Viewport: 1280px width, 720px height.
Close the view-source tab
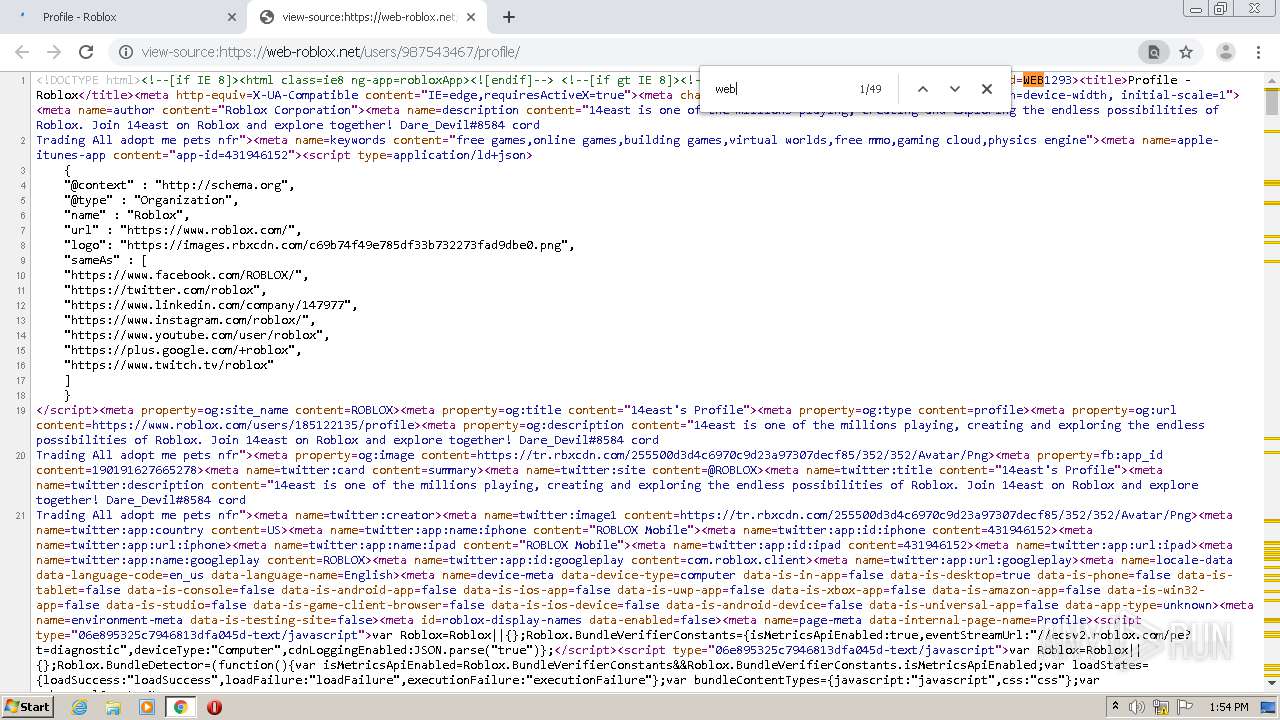tap(472, 17)
